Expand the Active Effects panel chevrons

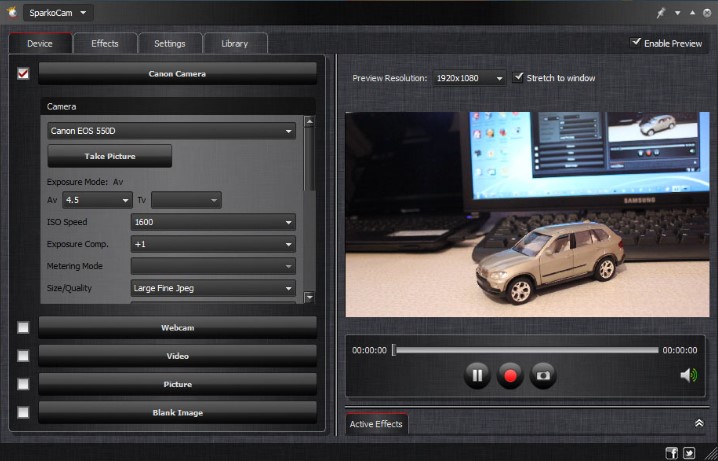click(x=699, y=423)
